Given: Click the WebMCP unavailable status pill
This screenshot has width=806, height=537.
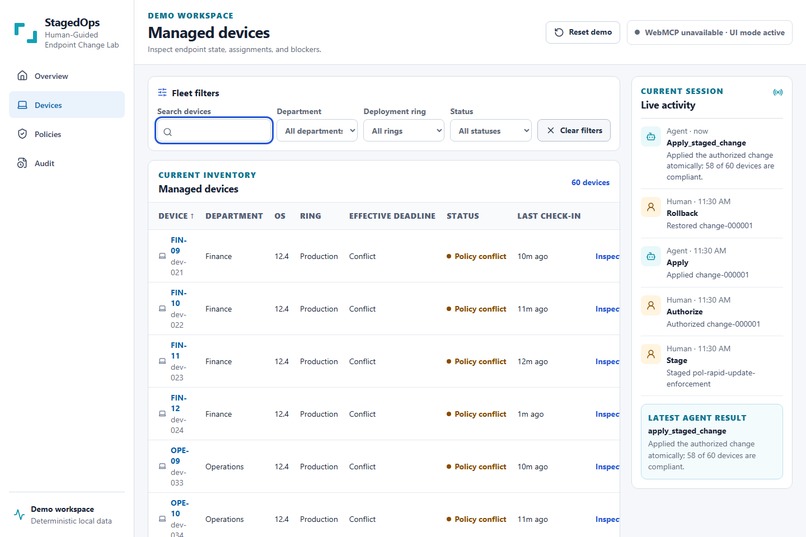Looking at the screenshot, I should point(710,32).
